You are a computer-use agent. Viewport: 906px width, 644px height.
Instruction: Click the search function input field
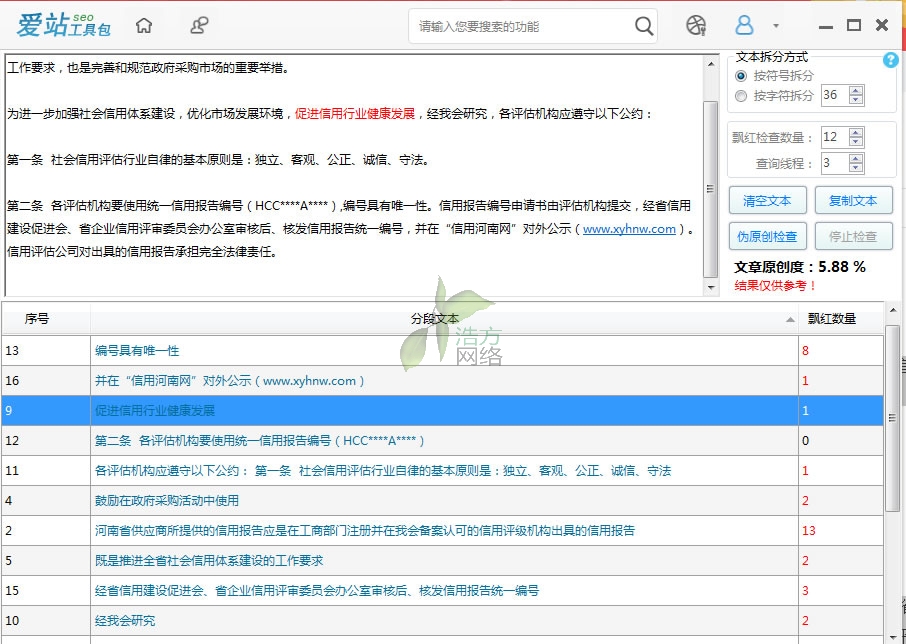point(520,26)
